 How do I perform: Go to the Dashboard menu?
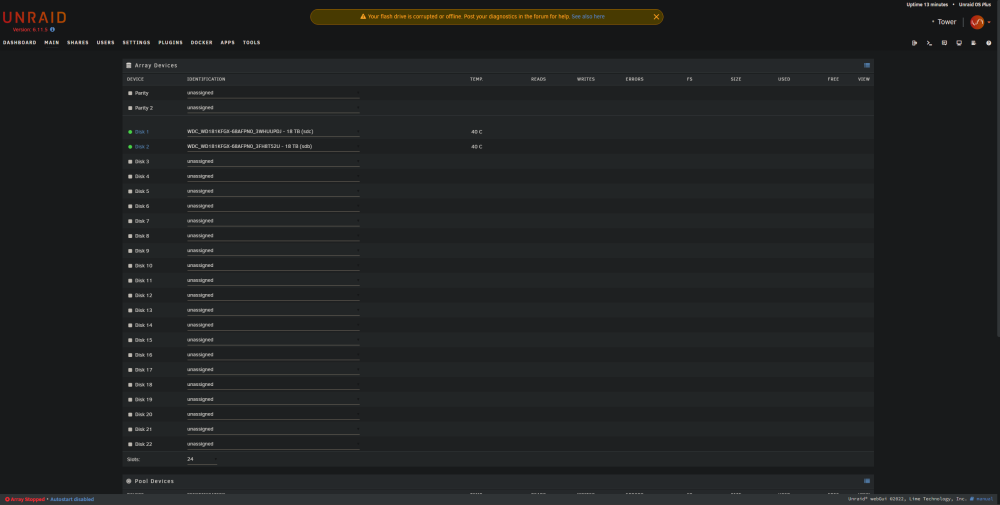pos(20,43)
